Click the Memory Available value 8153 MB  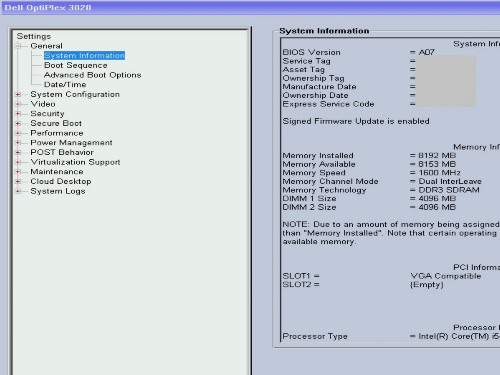pyautogui.click(x=437, y=164)
